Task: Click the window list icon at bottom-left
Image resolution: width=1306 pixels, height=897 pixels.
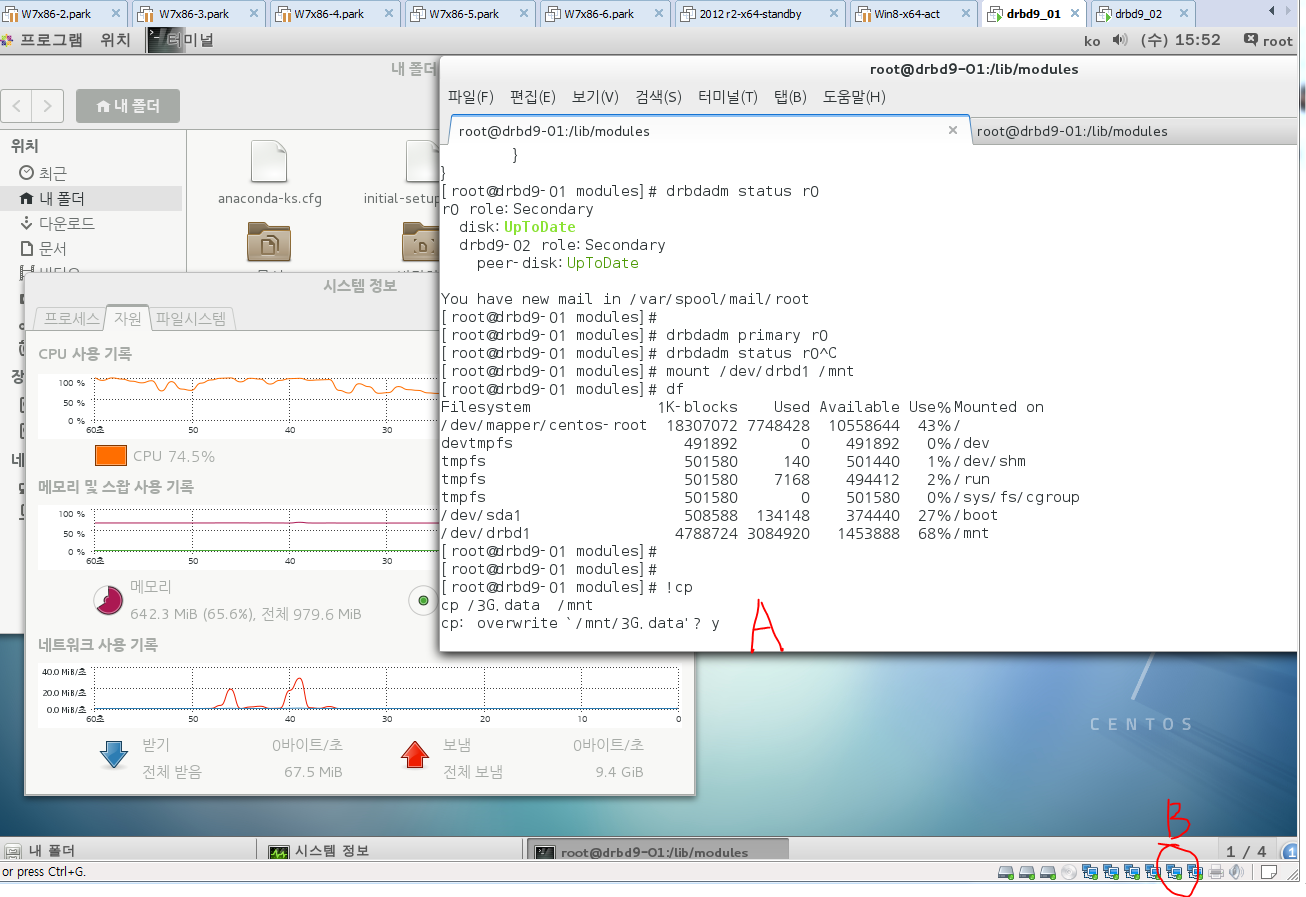Action: pyautogui.click(x=12, y=852)
